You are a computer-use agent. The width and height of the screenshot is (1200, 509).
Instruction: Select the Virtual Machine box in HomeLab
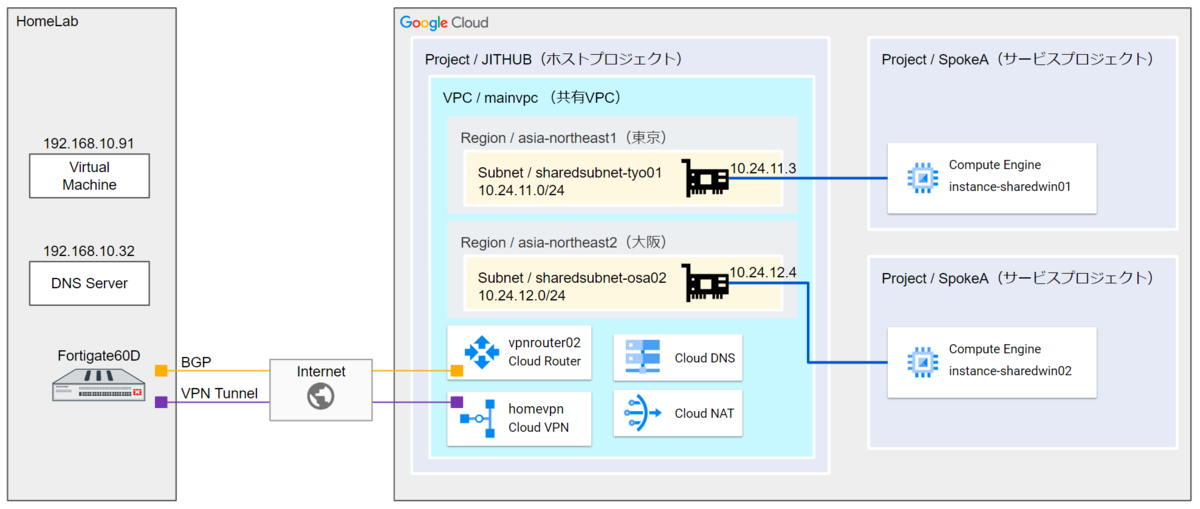(89, 176)
